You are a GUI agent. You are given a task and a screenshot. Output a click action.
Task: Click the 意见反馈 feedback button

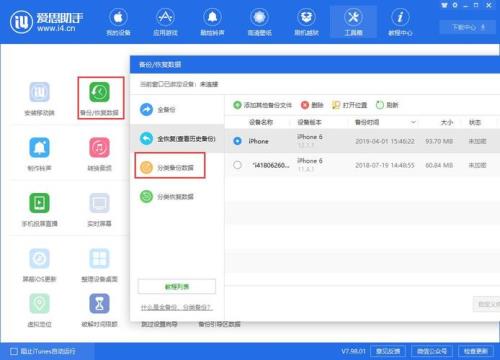coord(388,351)
